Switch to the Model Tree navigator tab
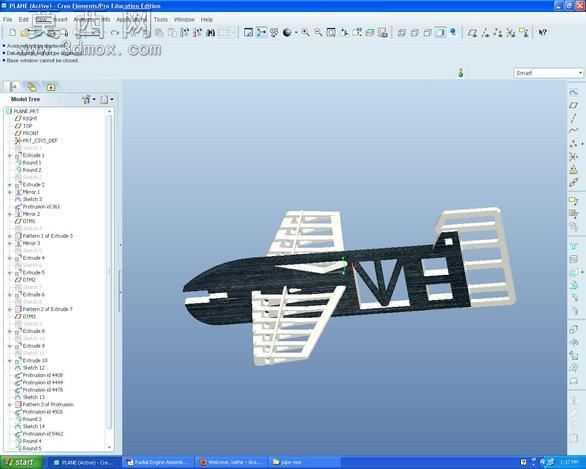Viewport: 586px width, 469px height. coord(14,87)
